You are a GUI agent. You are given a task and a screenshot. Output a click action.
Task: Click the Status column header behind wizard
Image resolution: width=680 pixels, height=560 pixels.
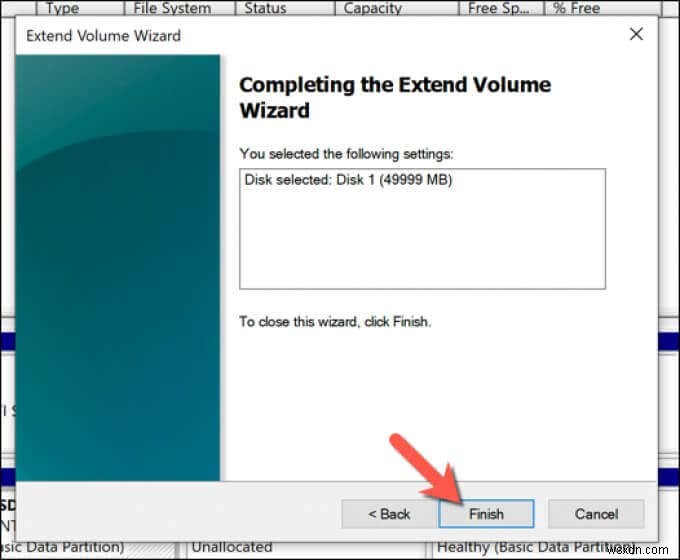[x=285, y=8]
